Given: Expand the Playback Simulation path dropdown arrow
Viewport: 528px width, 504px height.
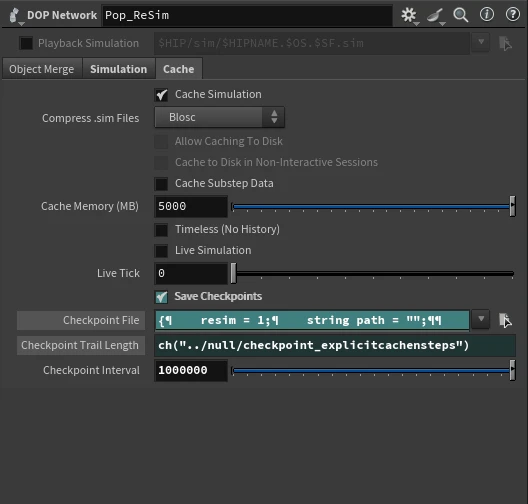Looking at the screenshot, I should coord(481,42).
